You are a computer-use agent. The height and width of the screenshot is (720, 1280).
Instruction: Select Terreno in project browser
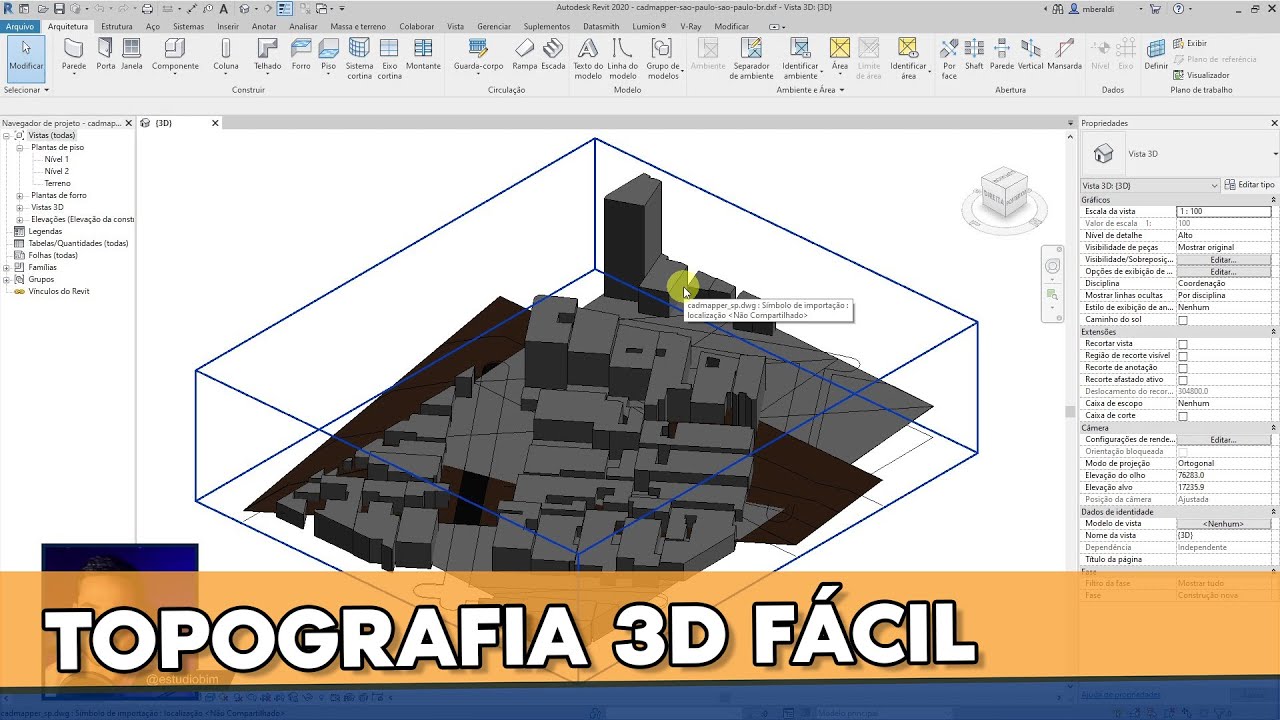57,183
